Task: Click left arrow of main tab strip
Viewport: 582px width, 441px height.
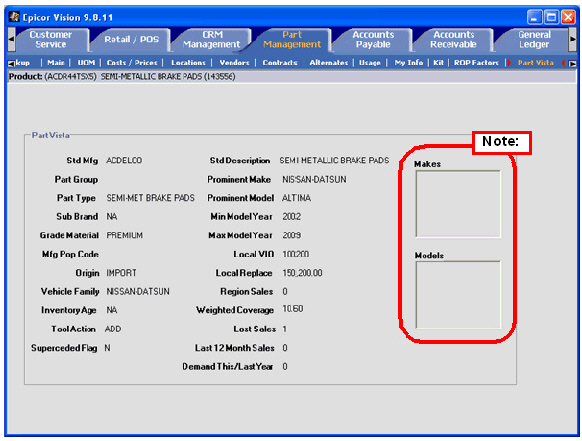Action: [11, 39]
